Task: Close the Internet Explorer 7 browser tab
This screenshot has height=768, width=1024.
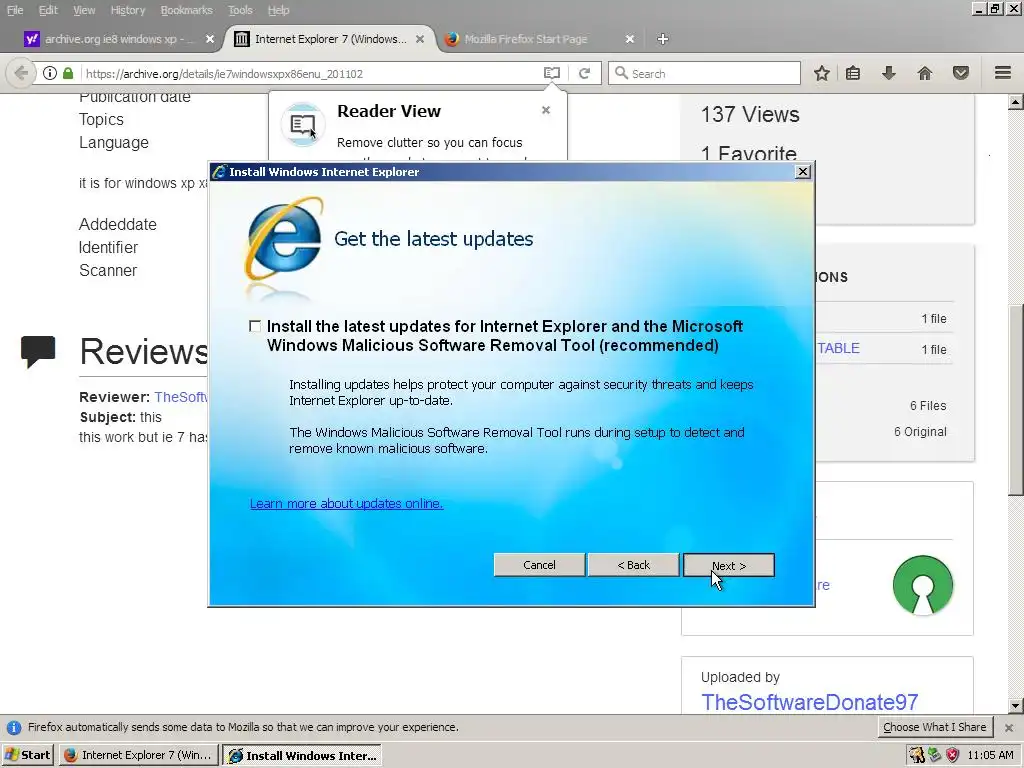Action: click(x=420, y=39)
